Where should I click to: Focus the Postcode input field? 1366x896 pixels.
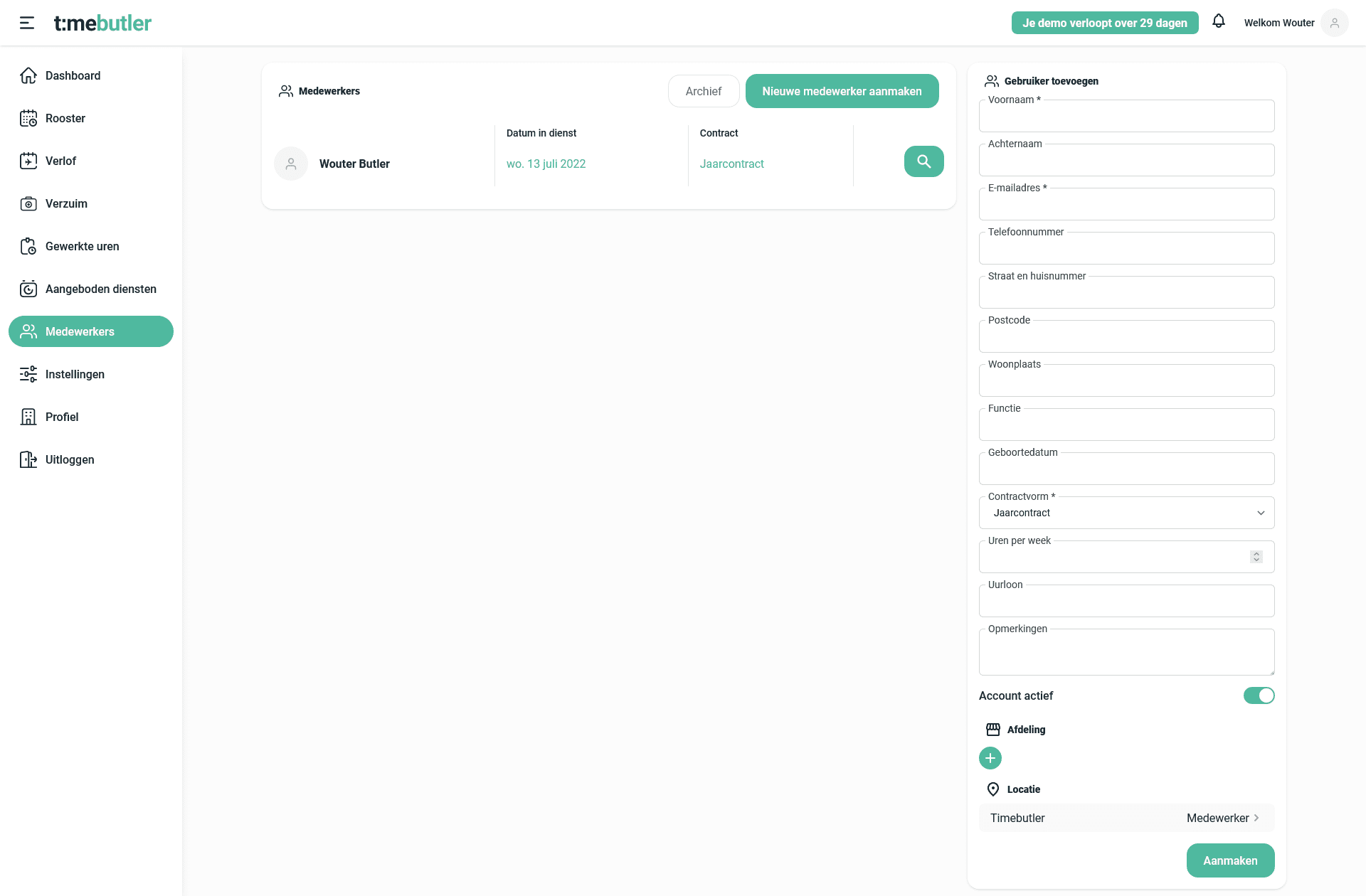click(x=1127, y=336)
